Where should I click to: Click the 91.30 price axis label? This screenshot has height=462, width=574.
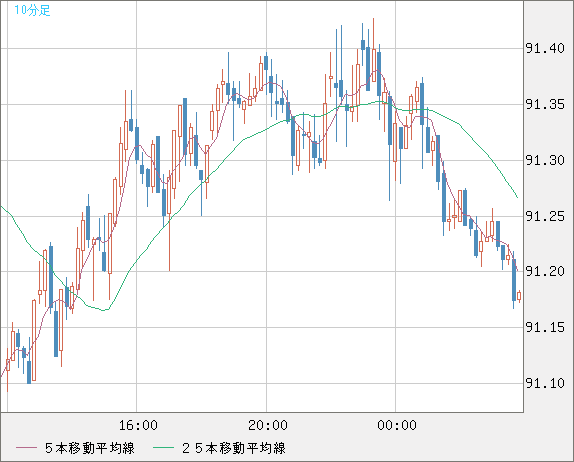pos(545,160)
